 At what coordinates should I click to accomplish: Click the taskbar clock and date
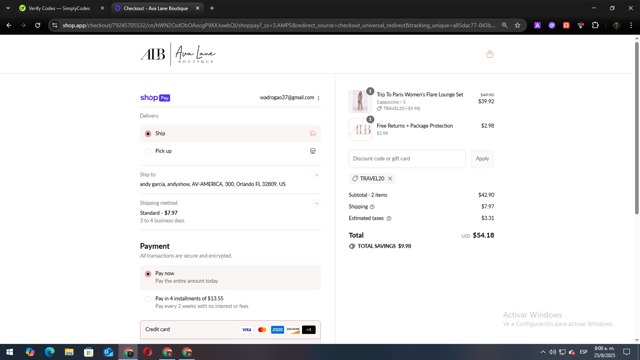[x=604, y=352]
